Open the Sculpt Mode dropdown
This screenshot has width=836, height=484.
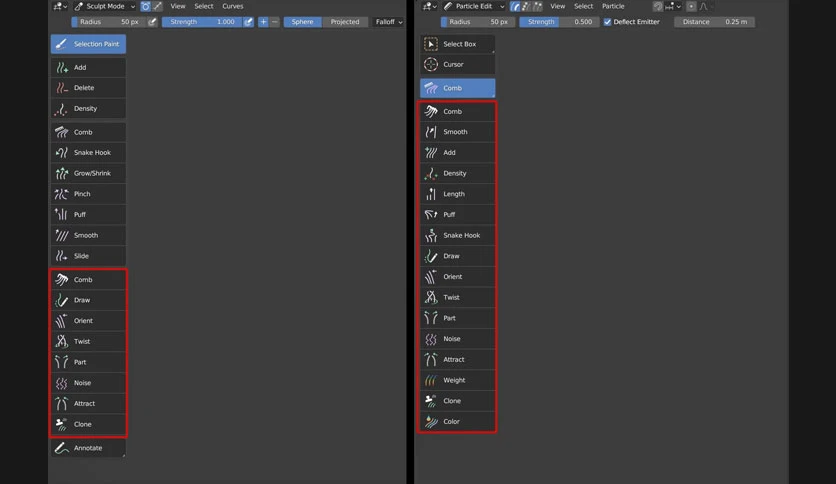tap(105, 6)
